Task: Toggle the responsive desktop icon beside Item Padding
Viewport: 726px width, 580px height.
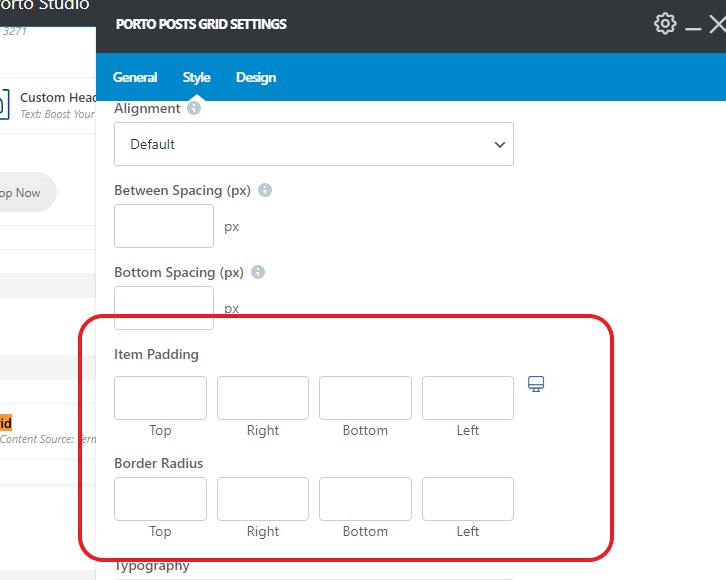Action: [536, 384]
